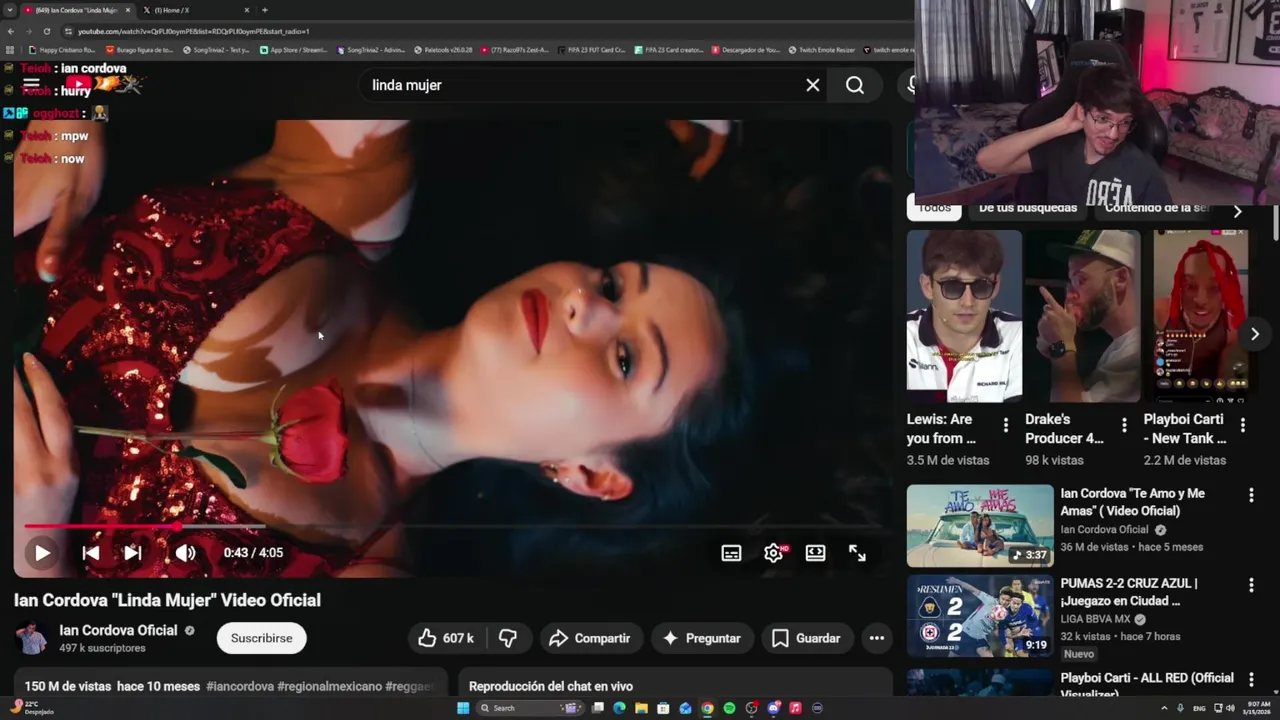Image resolution: width=1280 pixels, height=720 pixels.
Task: Open the more actions ellipsis under the video
Action: (877, 638)
